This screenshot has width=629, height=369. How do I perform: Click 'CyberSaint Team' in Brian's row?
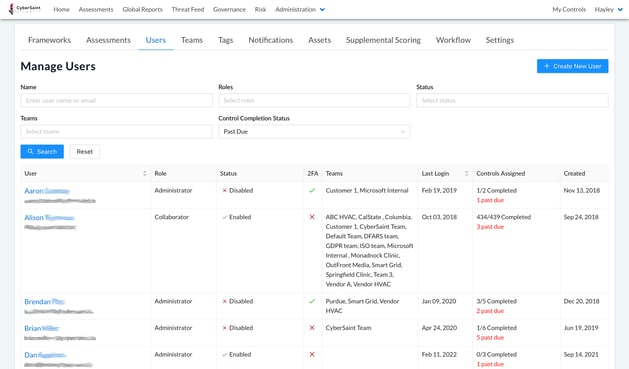(x=348, y=328)
